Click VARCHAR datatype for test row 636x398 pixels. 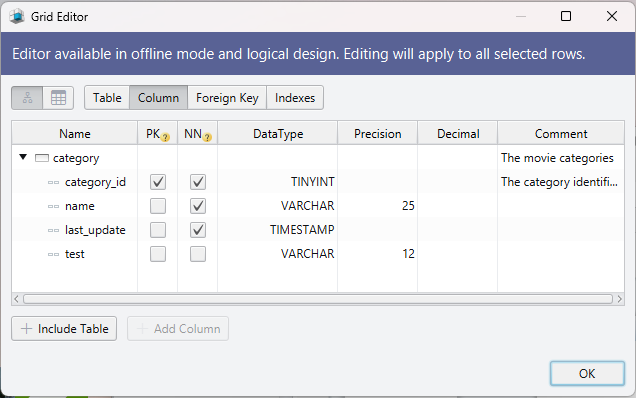pos(307,254)
